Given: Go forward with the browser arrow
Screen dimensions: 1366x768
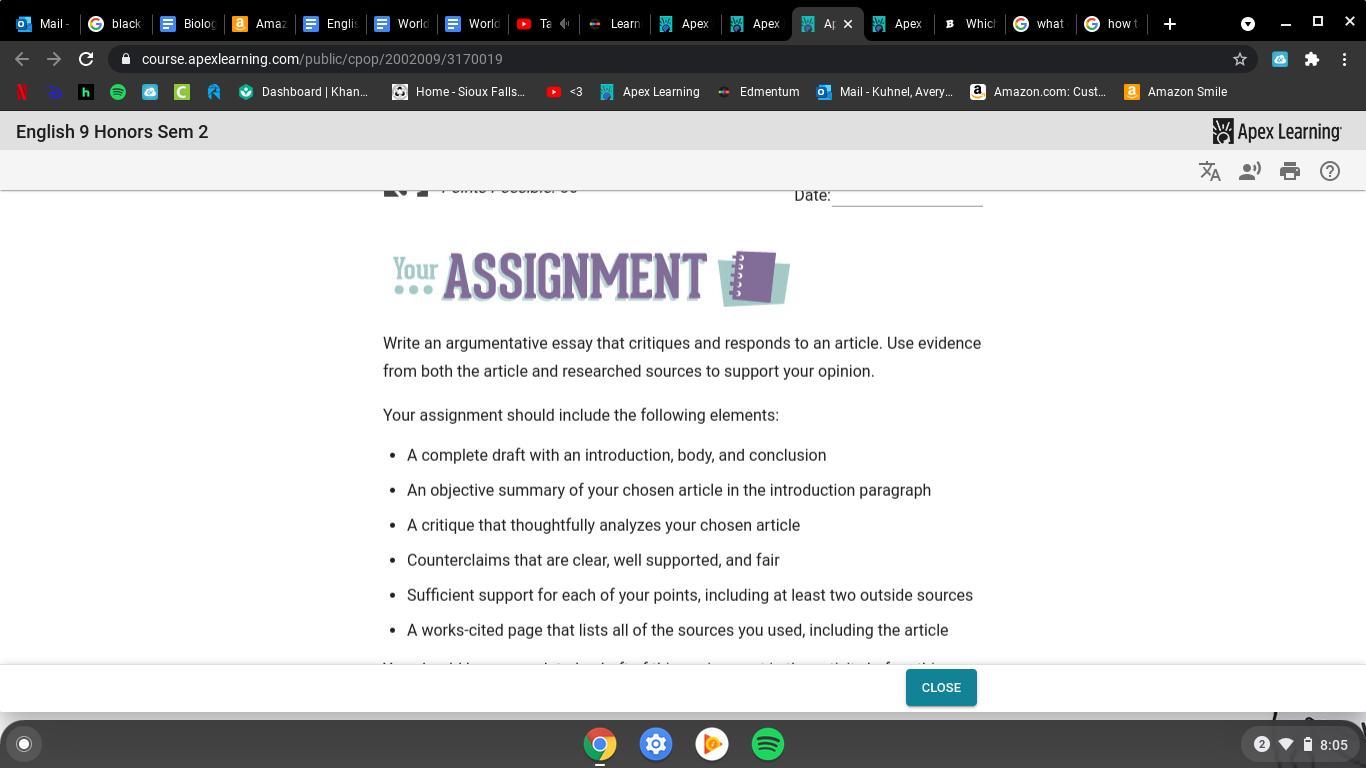Looking at the screenshot, I should [54, 59].
